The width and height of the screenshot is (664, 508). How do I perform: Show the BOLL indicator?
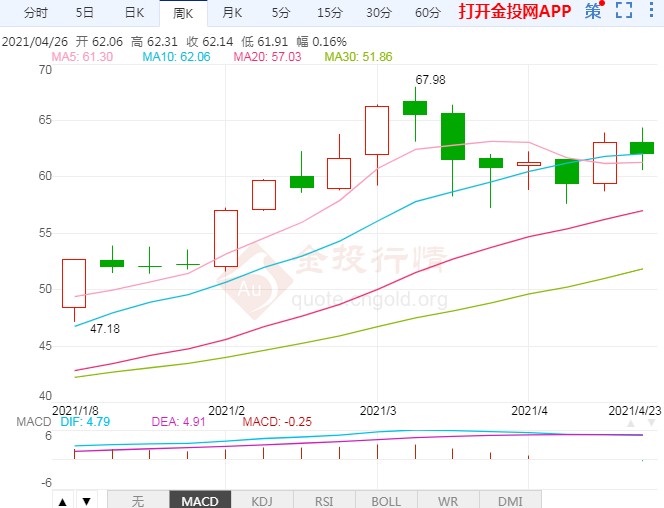pyautogui.click(x=385, y=500)
